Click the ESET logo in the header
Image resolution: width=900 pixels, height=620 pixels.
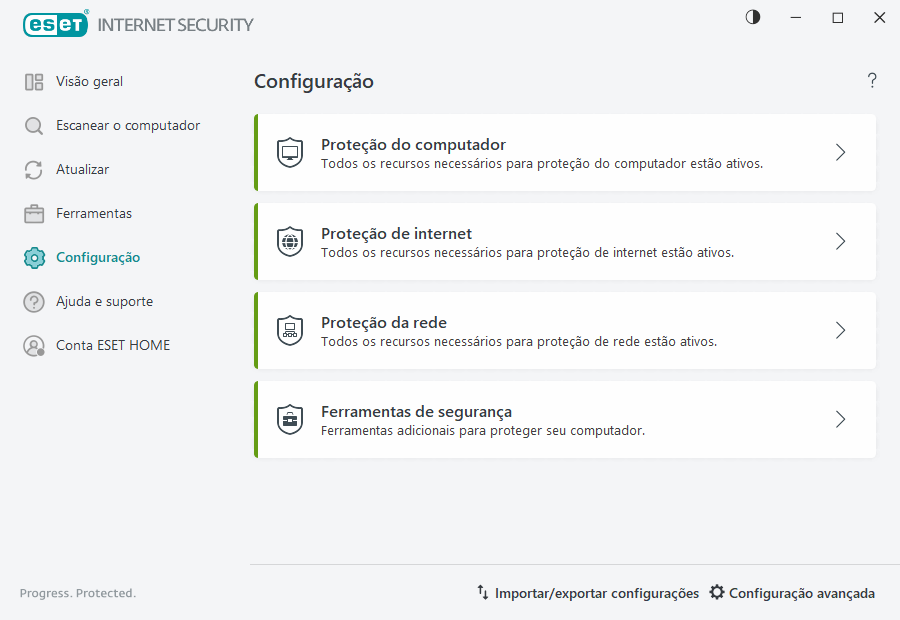[x=55, y=24]
